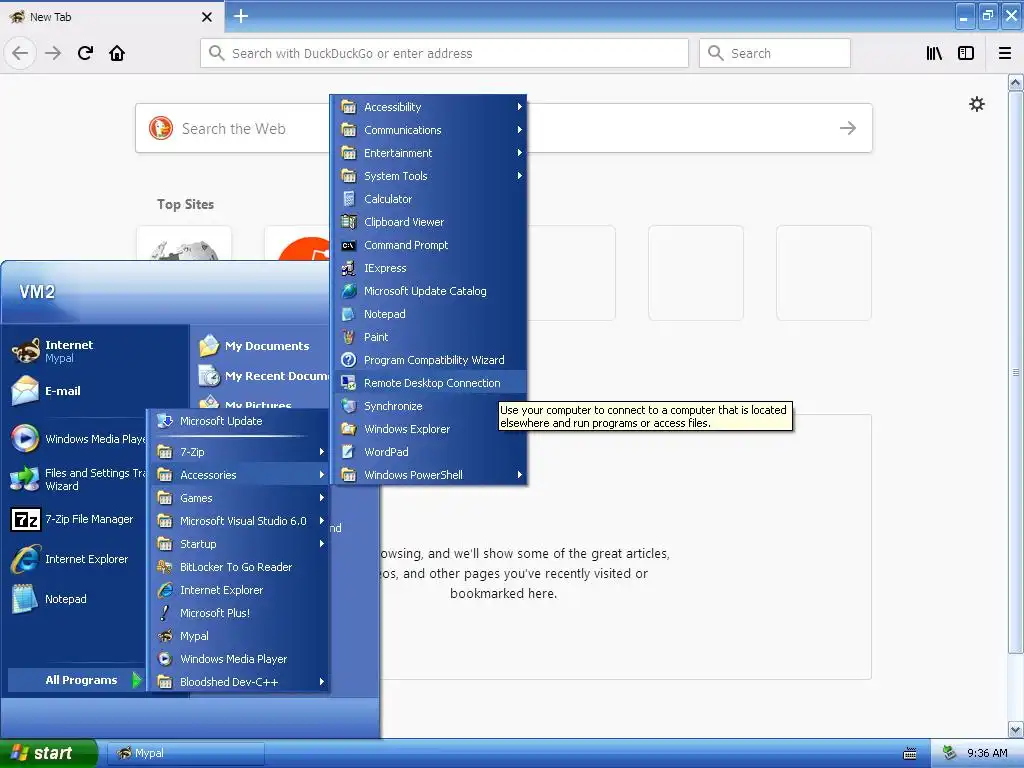
Task: Close the New Tab tab
Action: coord(207,17)
